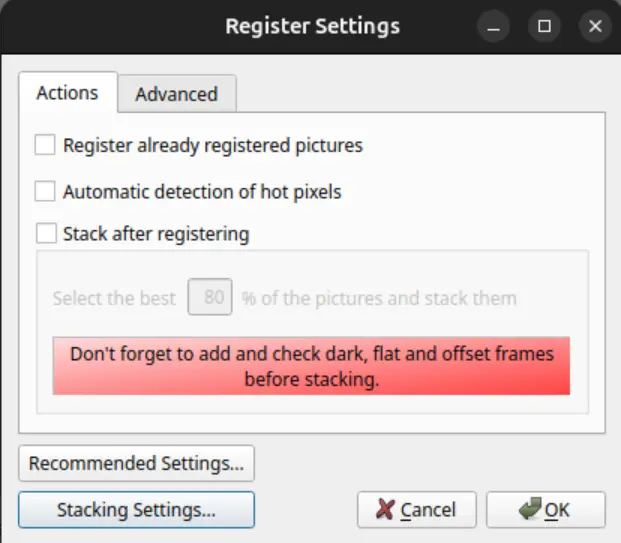The width and height of the screenshot is (621, 543).
Task: Switch to the Advanced tab
Action: tap(176, 94)
